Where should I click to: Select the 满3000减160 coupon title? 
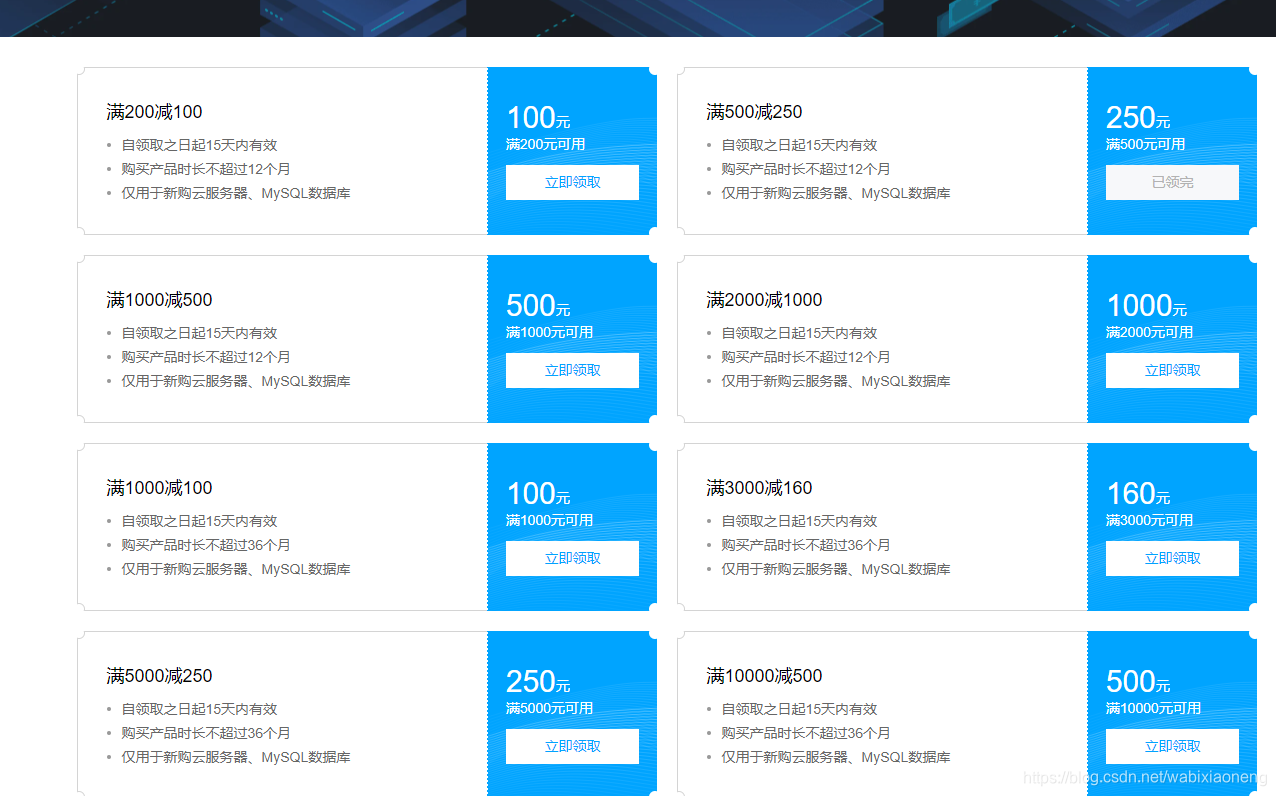[x=759, y=488]
